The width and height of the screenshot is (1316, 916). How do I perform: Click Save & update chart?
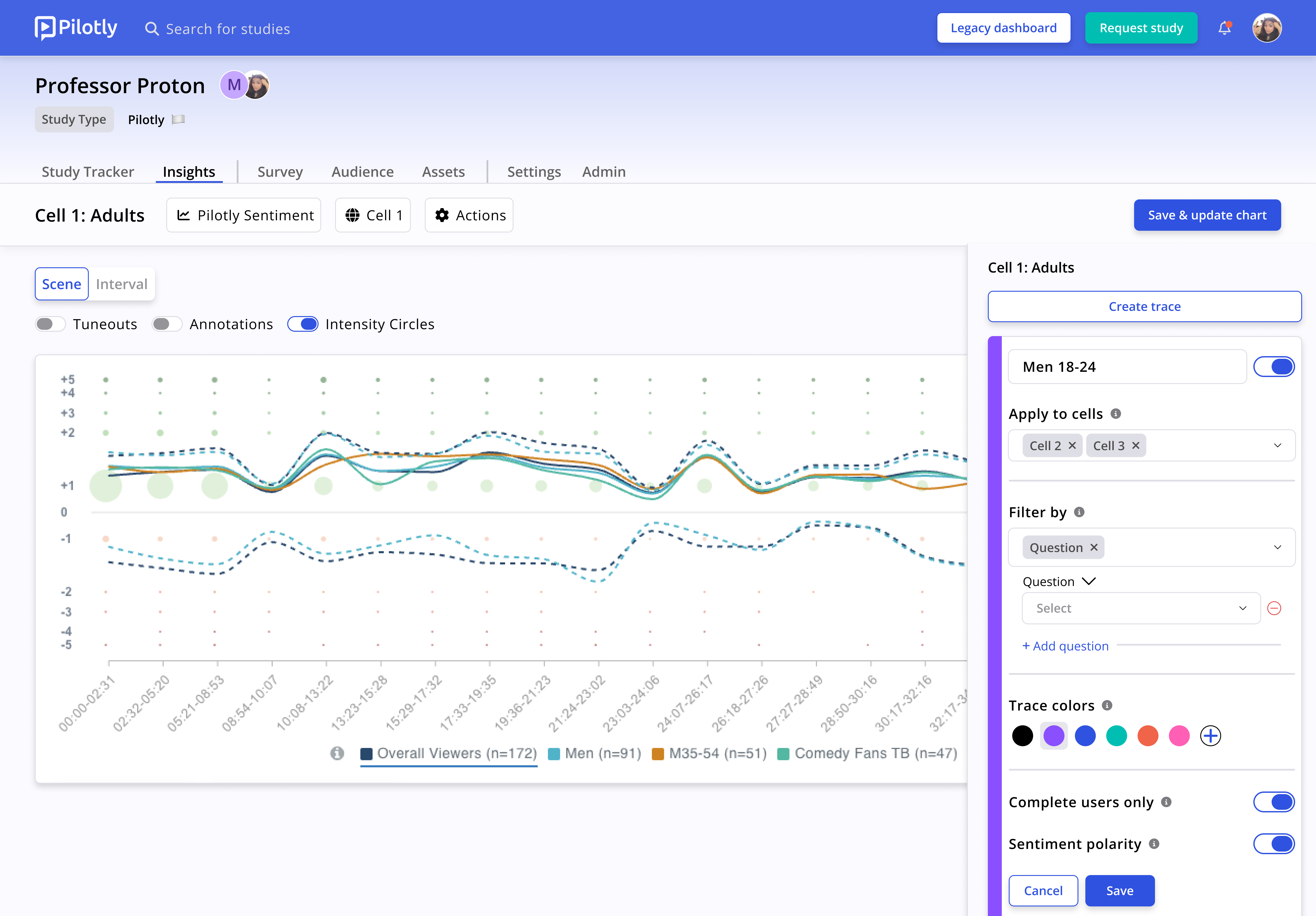[x=1207, y=215]
